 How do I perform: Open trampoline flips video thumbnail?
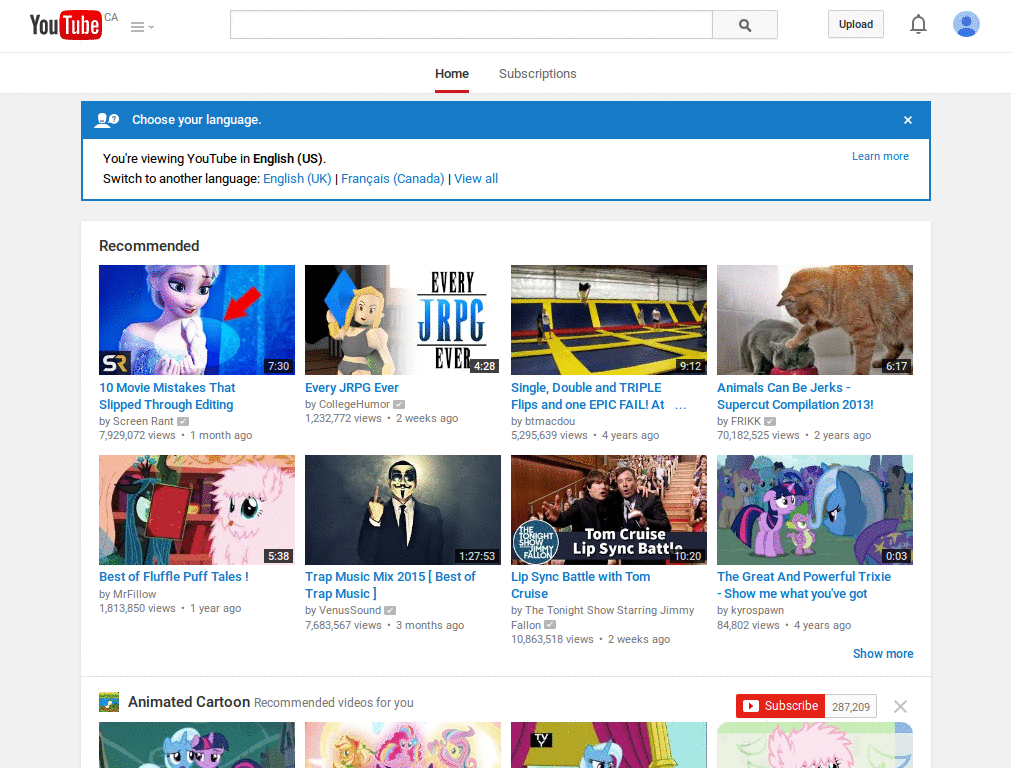coord(609,320)
